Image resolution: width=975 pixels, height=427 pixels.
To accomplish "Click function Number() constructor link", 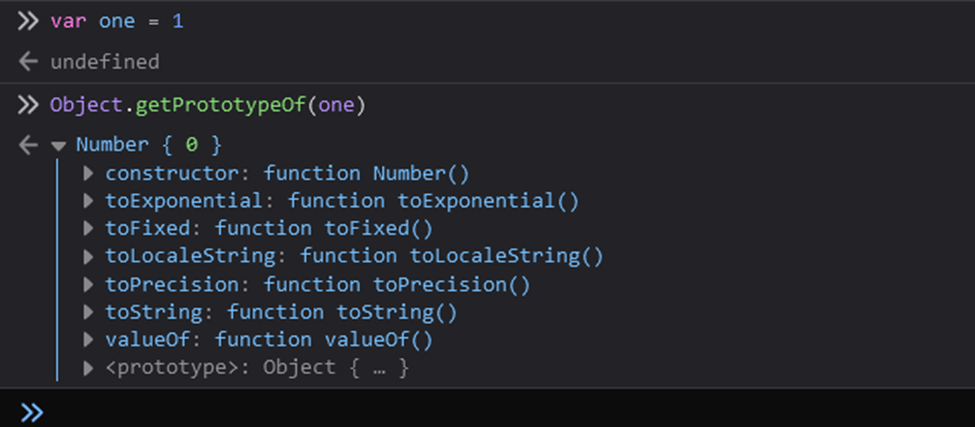I will (x=366, y=173).
